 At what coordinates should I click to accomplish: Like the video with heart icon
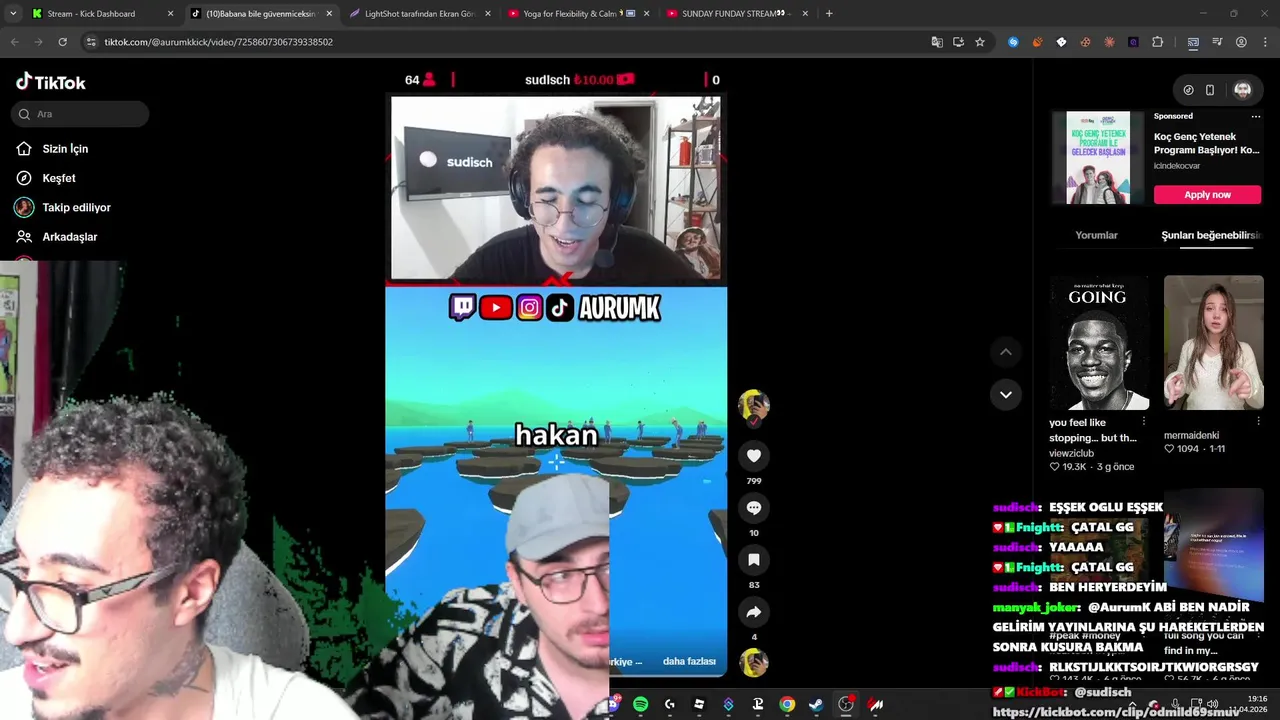point(754,456)
